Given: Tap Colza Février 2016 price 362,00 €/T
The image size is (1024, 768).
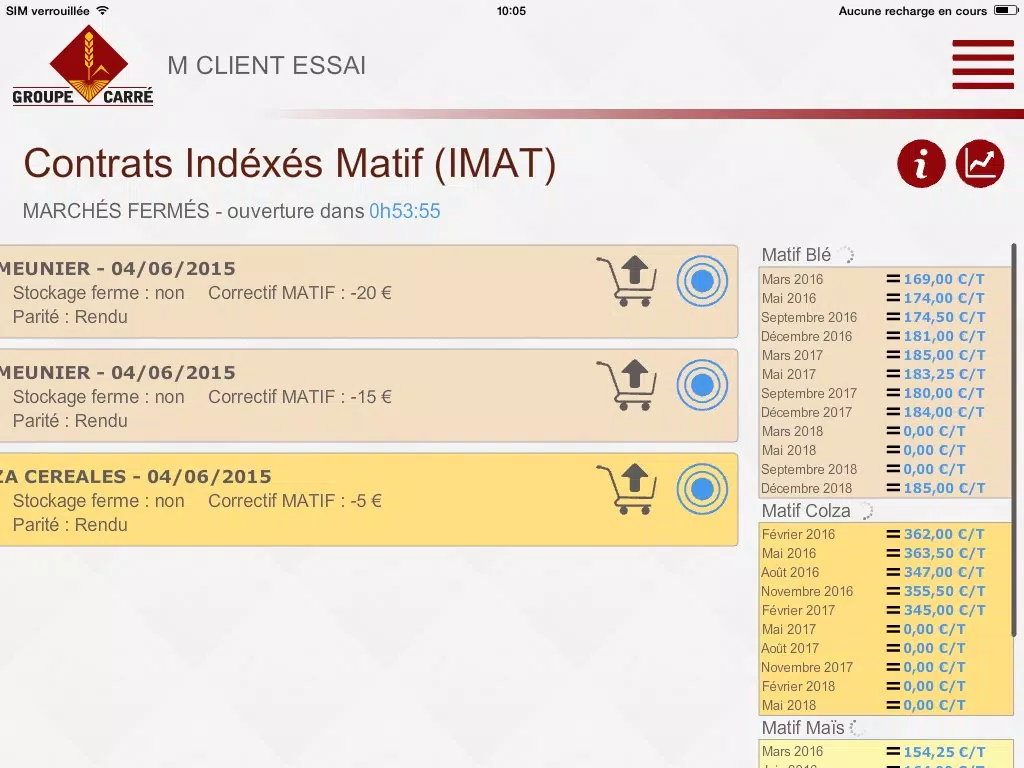Looking at the screenshot, I should 944,534.
